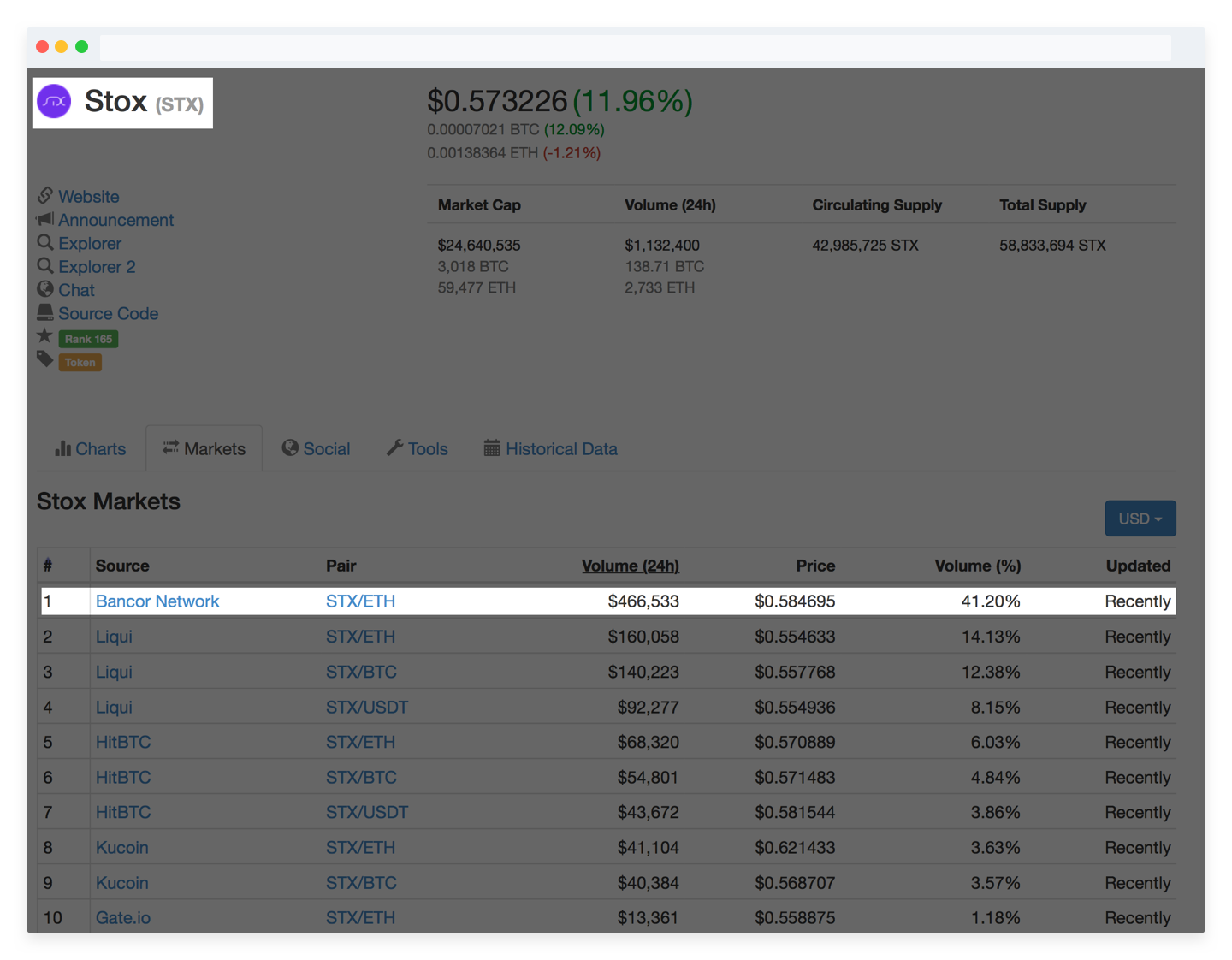The width and height of the screenshot is (1232, 960).
Task: Click total supply 58,833,694 STX
Action: pyautogui.click(x=1052, y=245)
